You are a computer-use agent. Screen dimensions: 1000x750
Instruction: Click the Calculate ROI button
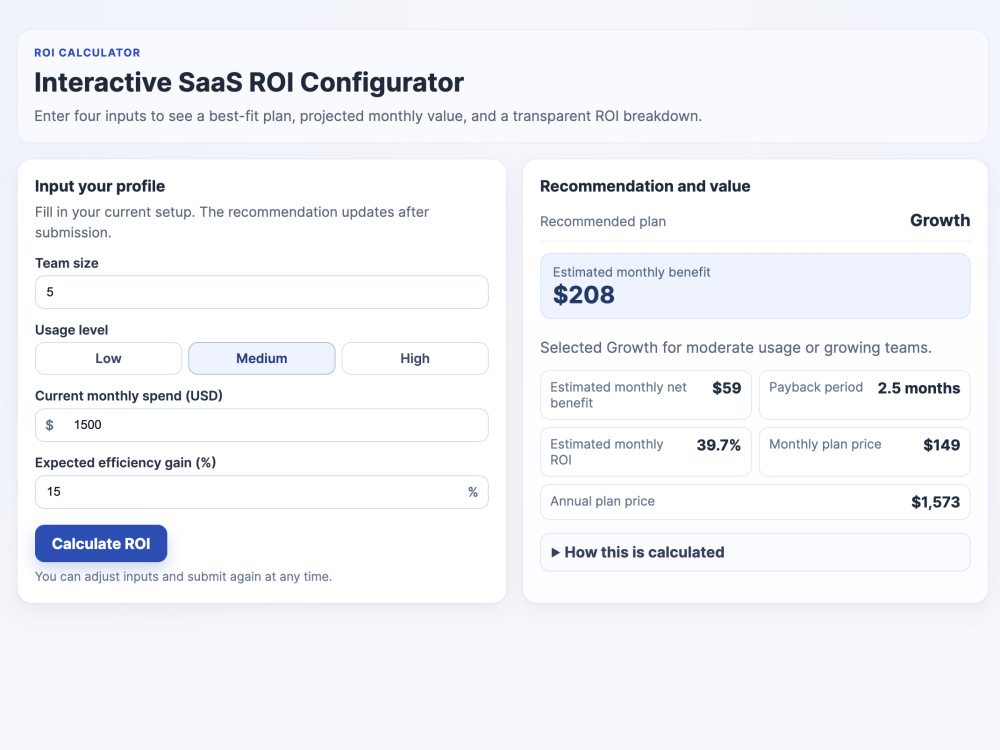coord(101,543)
